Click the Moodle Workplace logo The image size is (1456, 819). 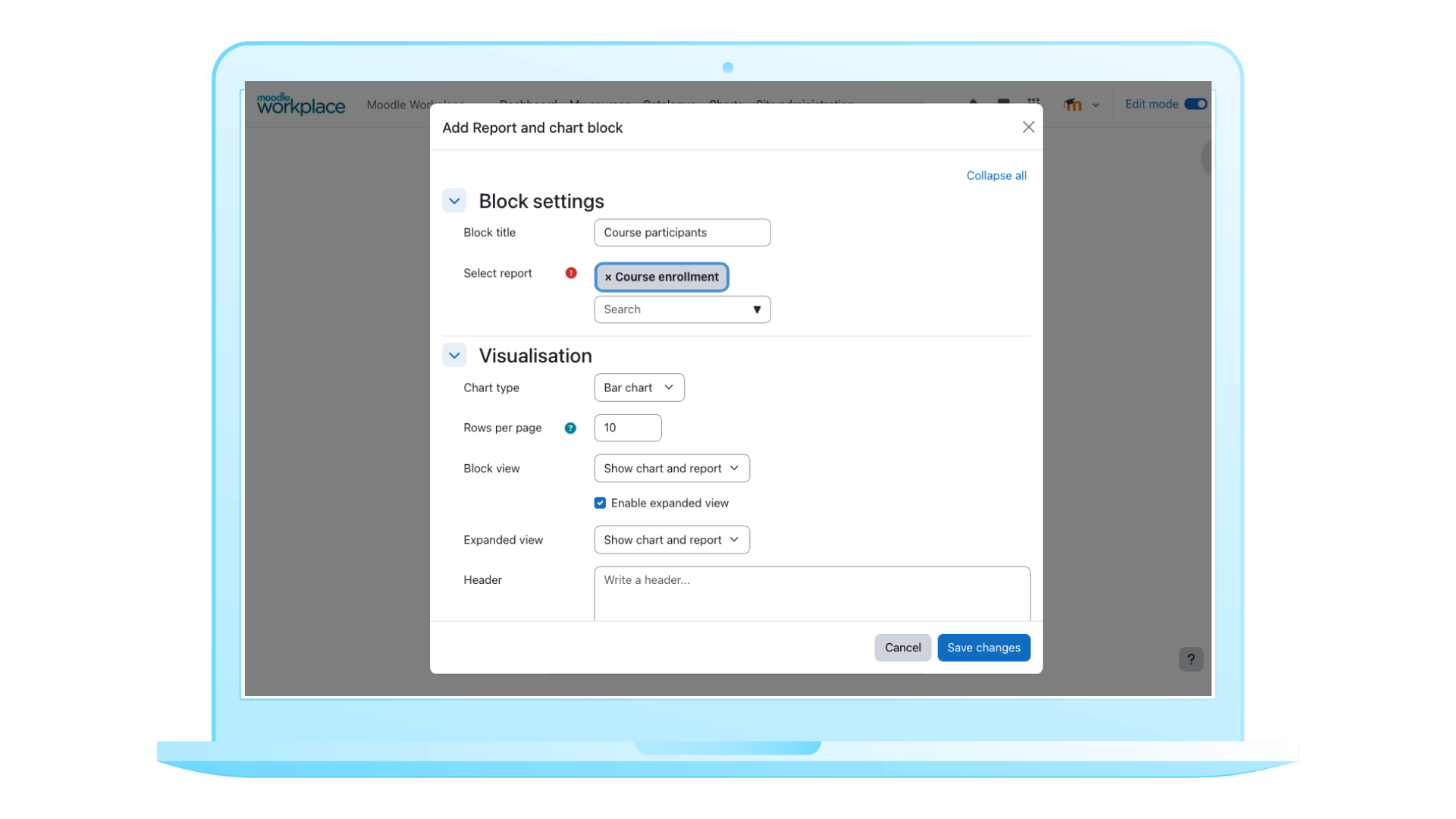pyautogui.click(x=300, y=104)
